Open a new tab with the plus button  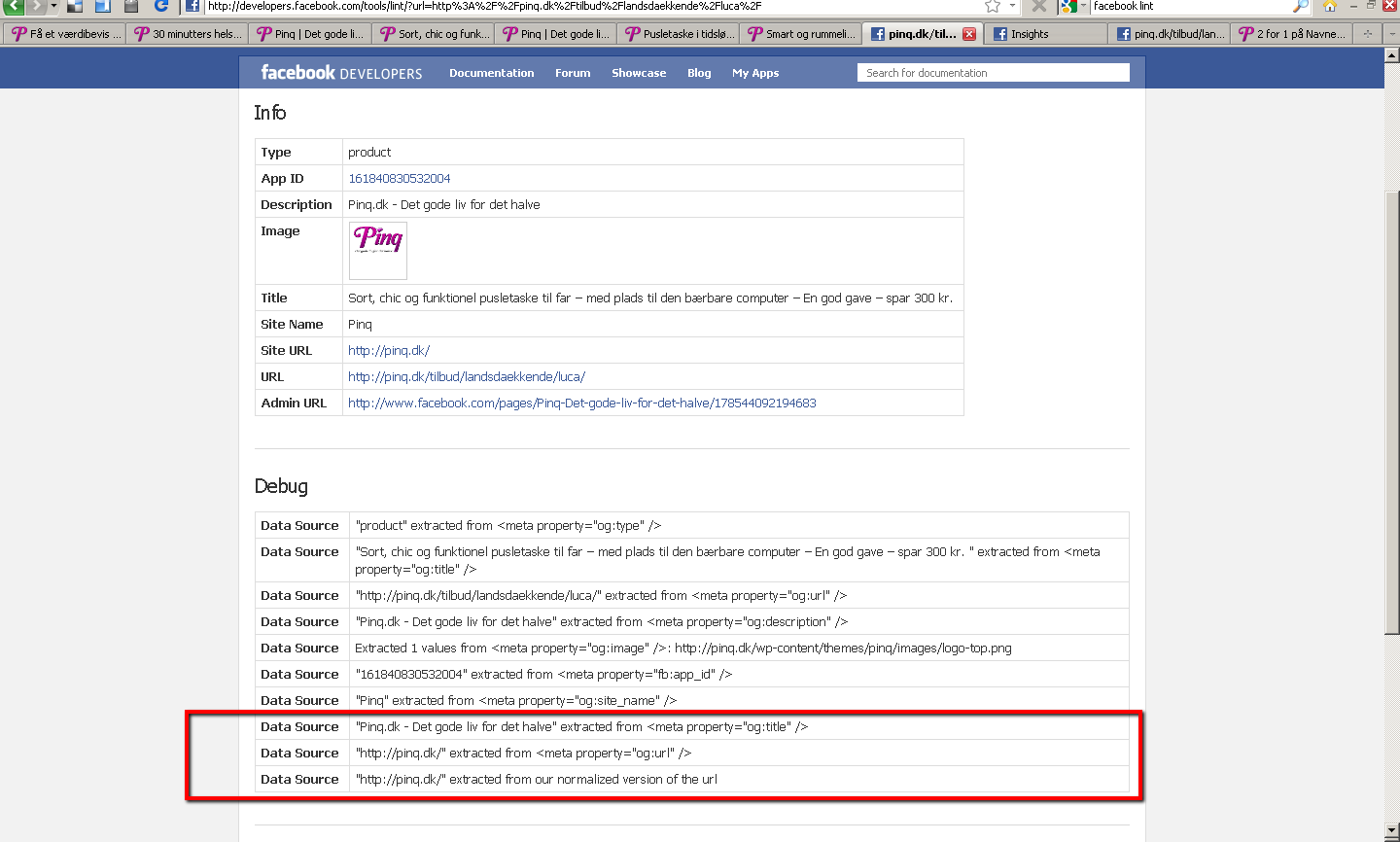tap(1367, 34)
